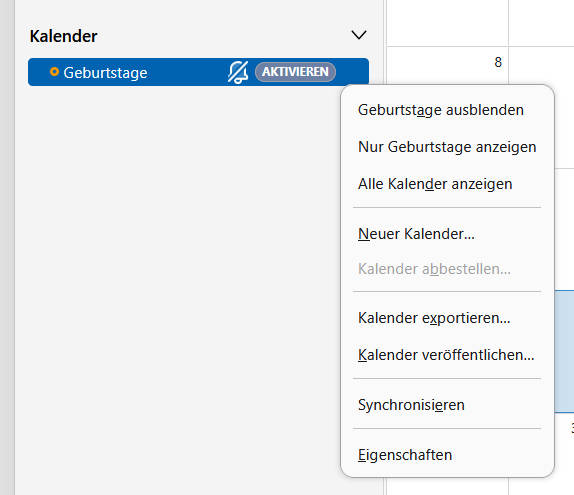Click the greyed Kalender abbestellen… entry
This screenshot has height=495, width=574.
point(434,269)
